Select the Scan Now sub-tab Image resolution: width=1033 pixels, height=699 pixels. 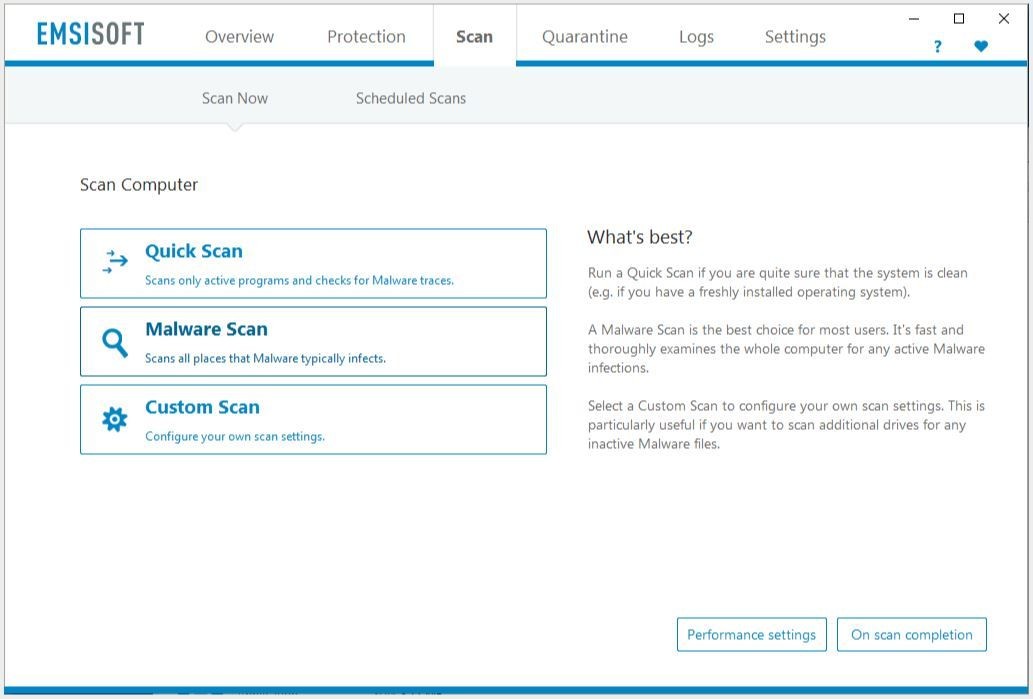(235, 98)
